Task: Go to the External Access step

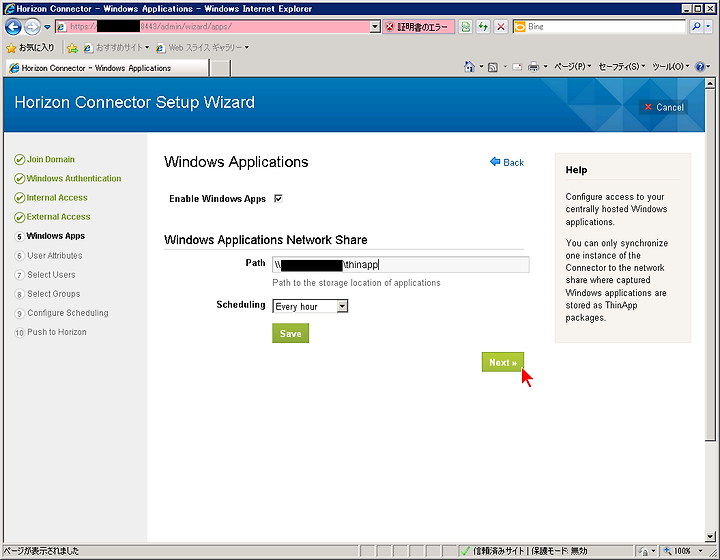Action: click(x=58, y=217)
